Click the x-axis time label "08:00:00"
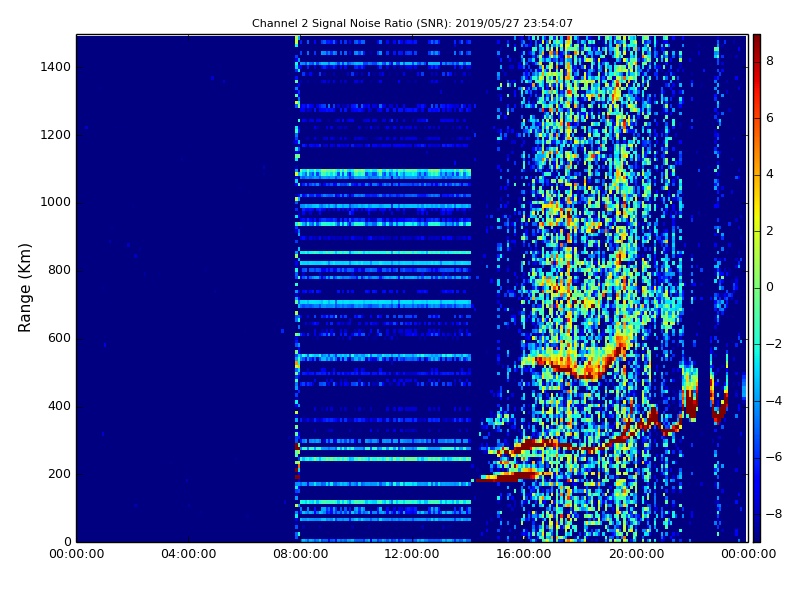This screenshot has width=800, height=600. coord(301,554)
